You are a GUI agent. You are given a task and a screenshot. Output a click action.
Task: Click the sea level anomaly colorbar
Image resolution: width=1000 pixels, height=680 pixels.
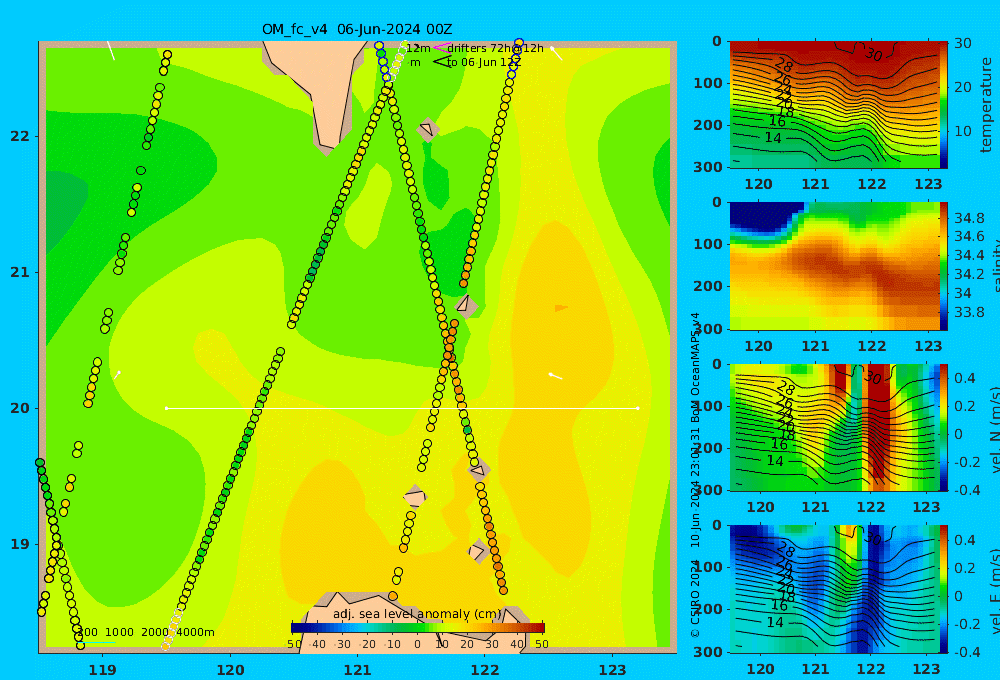pos(418,628)
